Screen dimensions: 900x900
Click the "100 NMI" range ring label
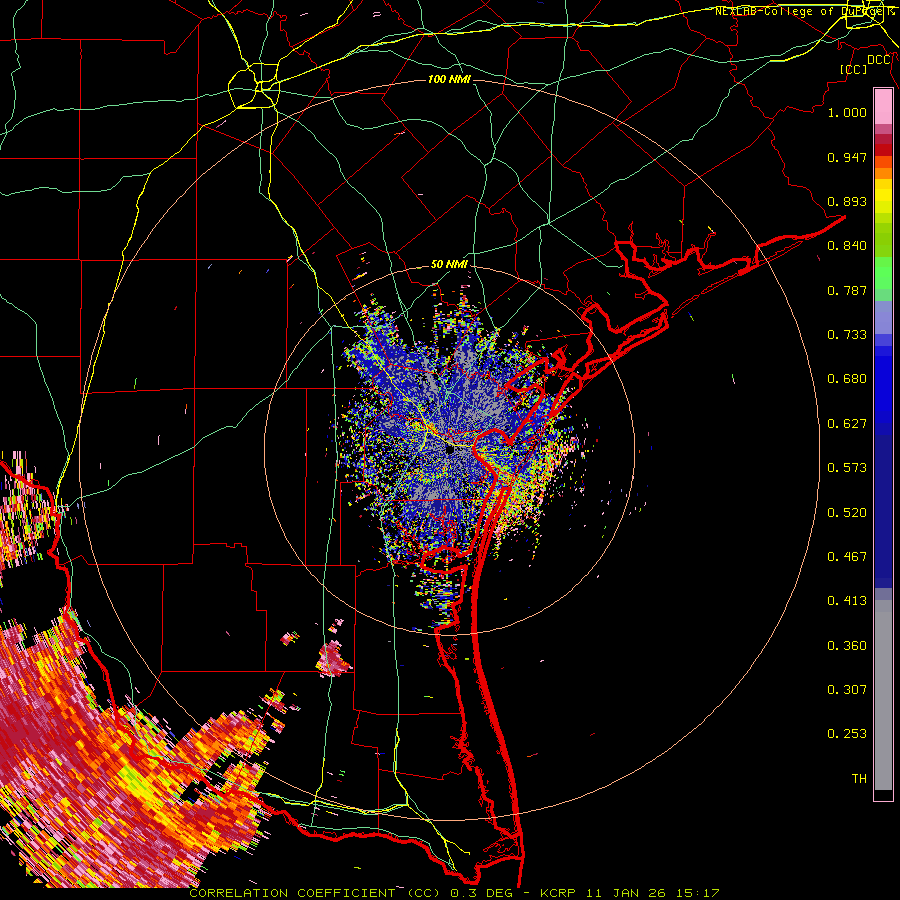(x=449, y=79)
